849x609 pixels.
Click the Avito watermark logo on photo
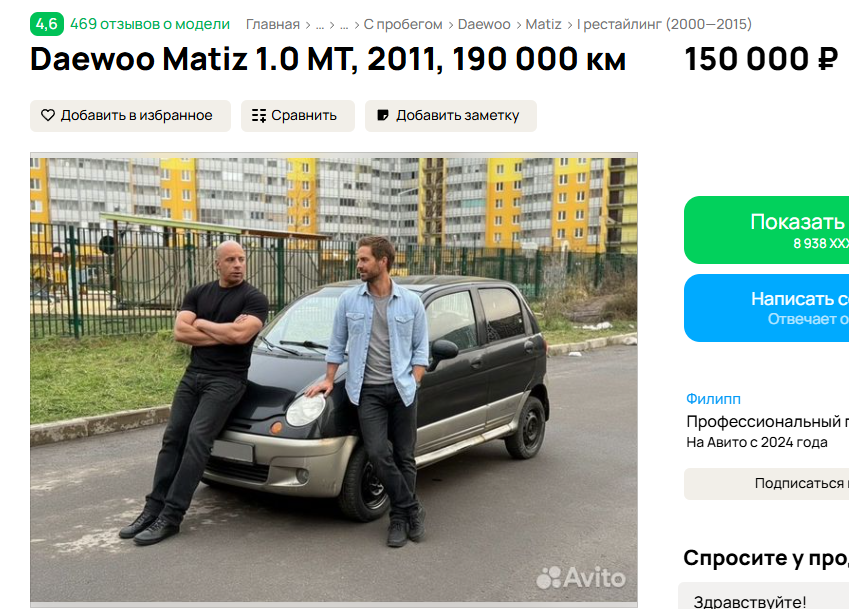tap(581, 578)
